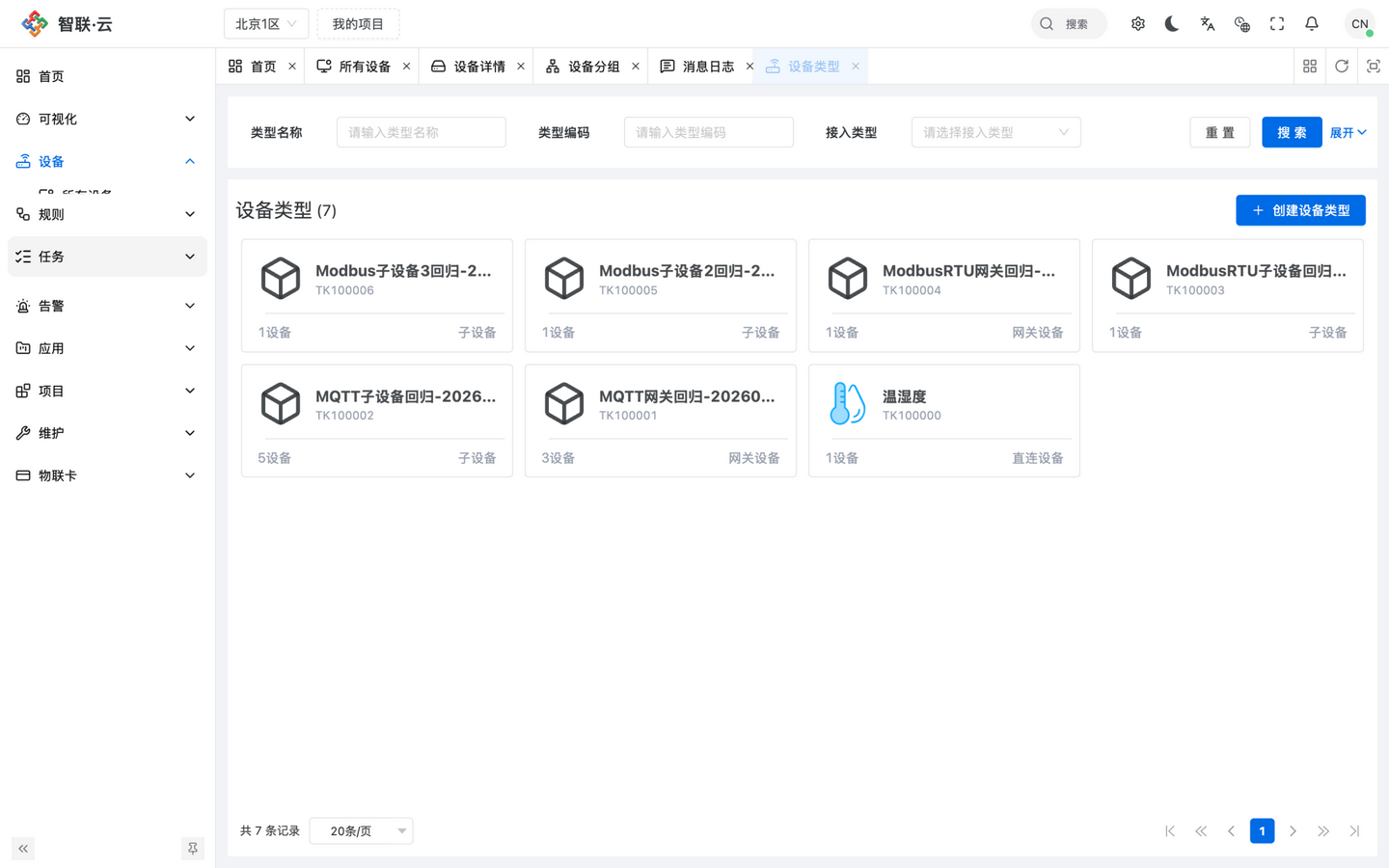This screenshot has width=1389, height=868.
Task: Open the 北京1区 region dropdown
Action: pyautogui.click(x=266, y=24)
